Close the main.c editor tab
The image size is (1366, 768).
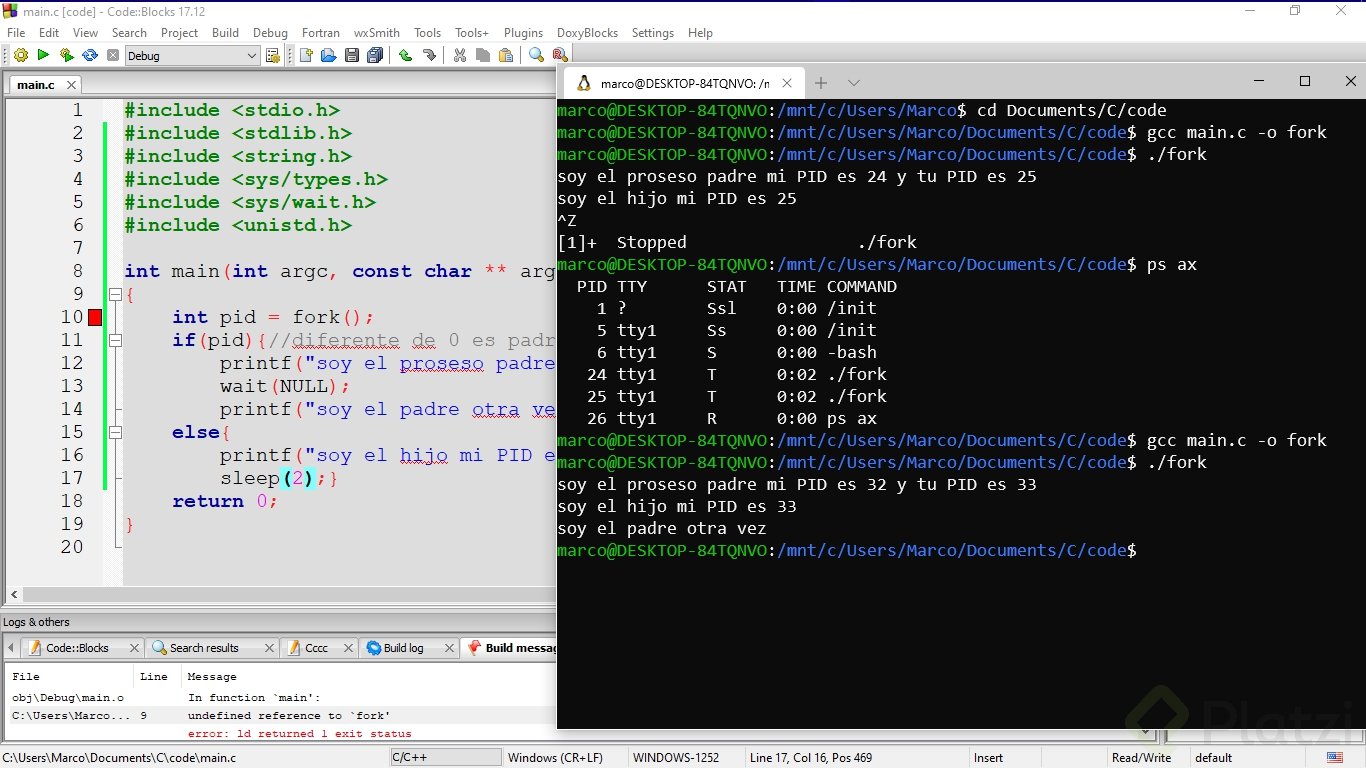coord(71,85)
